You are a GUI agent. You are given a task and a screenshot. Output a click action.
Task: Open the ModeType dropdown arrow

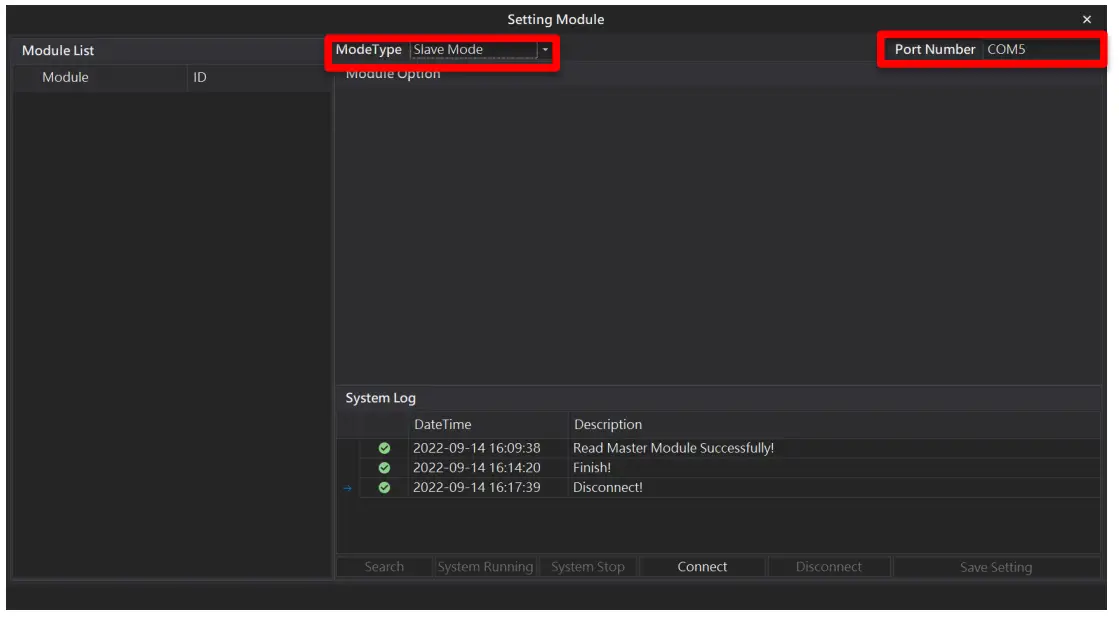tap(545, 50)
